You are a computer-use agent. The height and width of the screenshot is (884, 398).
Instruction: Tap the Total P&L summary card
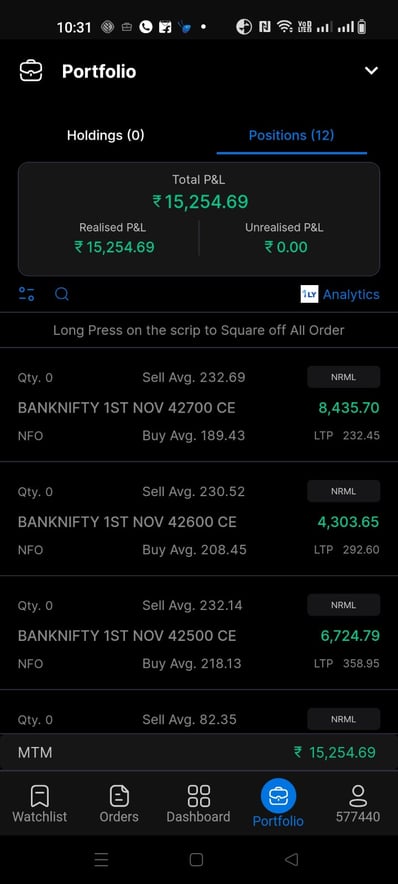pos(199,219)
